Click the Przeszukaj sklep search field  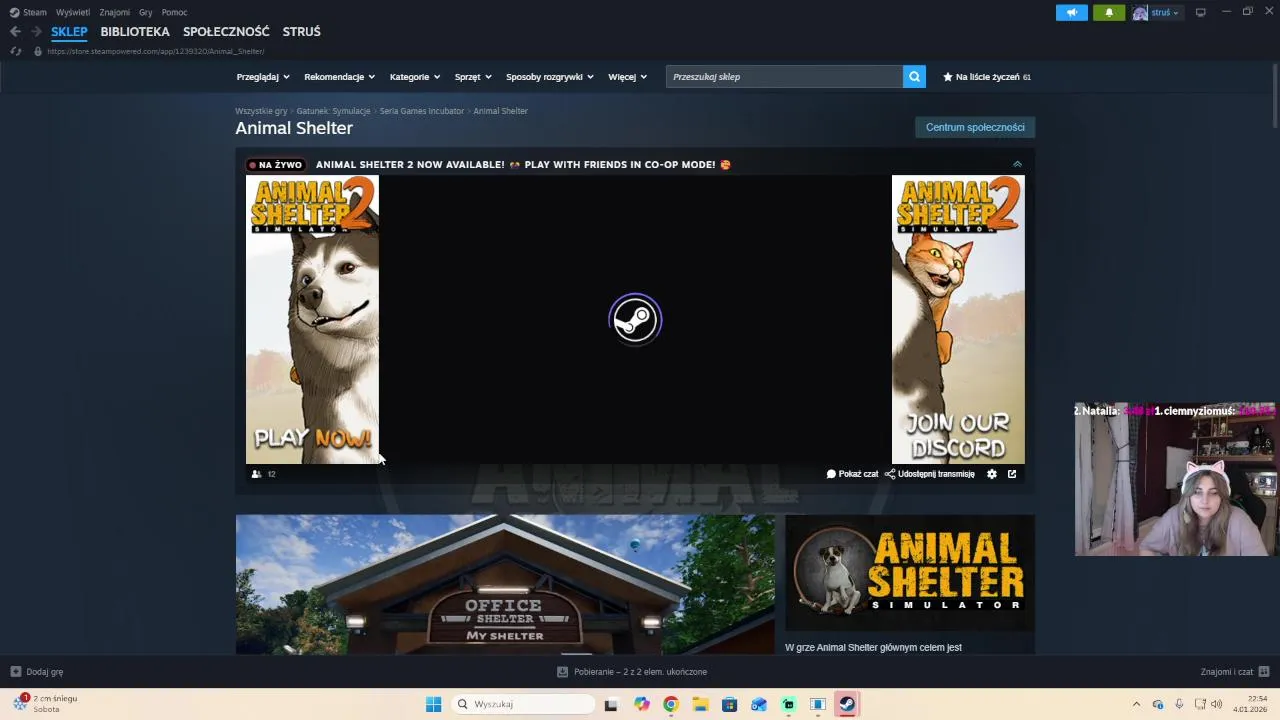784,77
